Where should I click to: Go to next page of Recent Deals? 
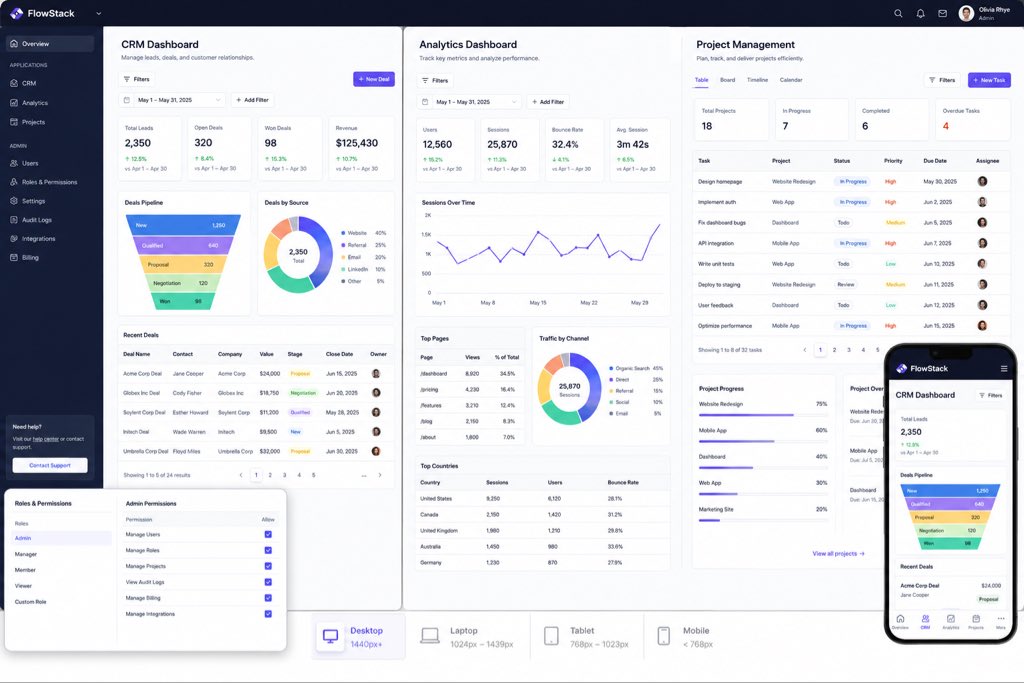pos(379,475)
